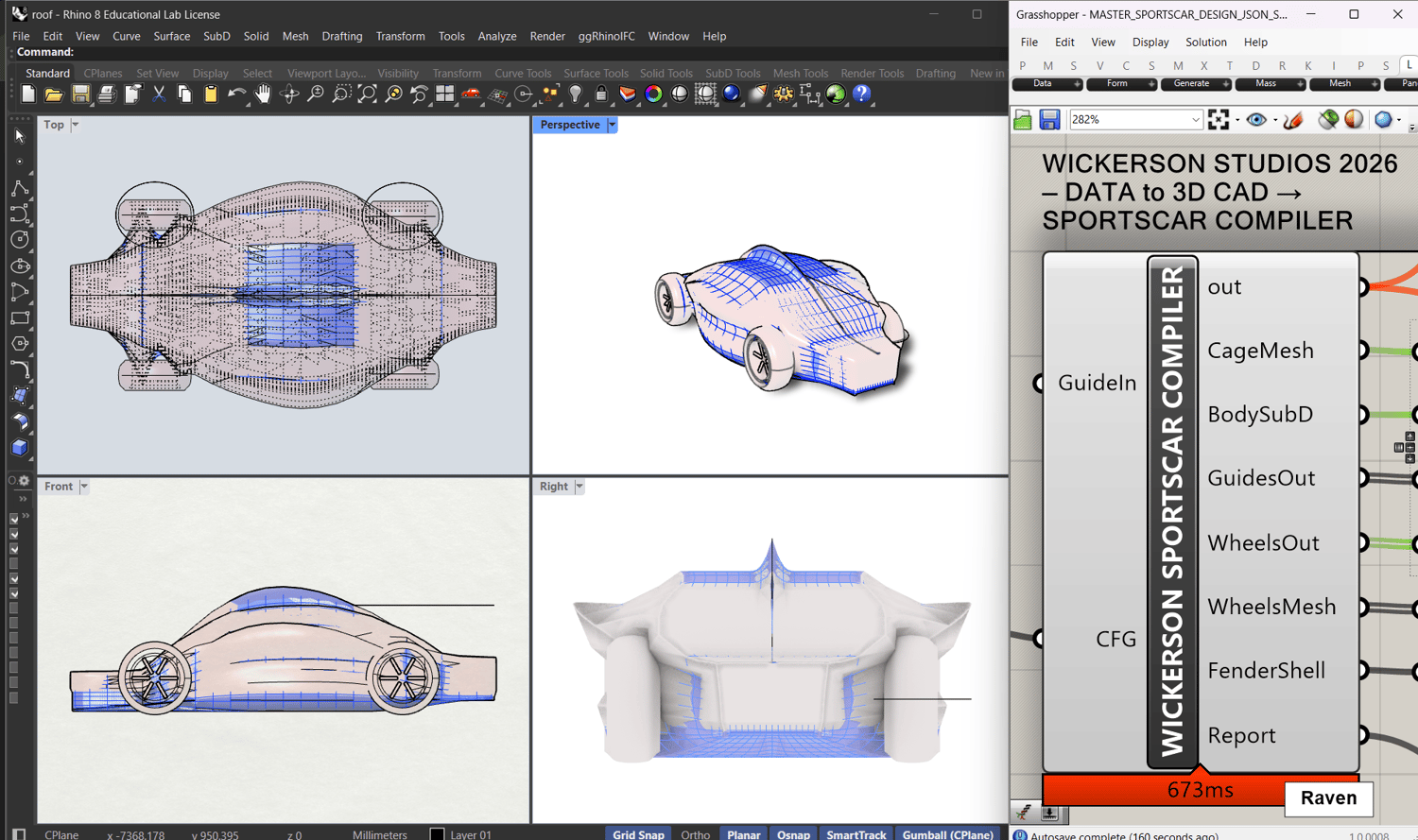Image resolution: width=1418 pixels, height=840 pixels.
Task: Click the red car Shade icon
Action: 471,94
